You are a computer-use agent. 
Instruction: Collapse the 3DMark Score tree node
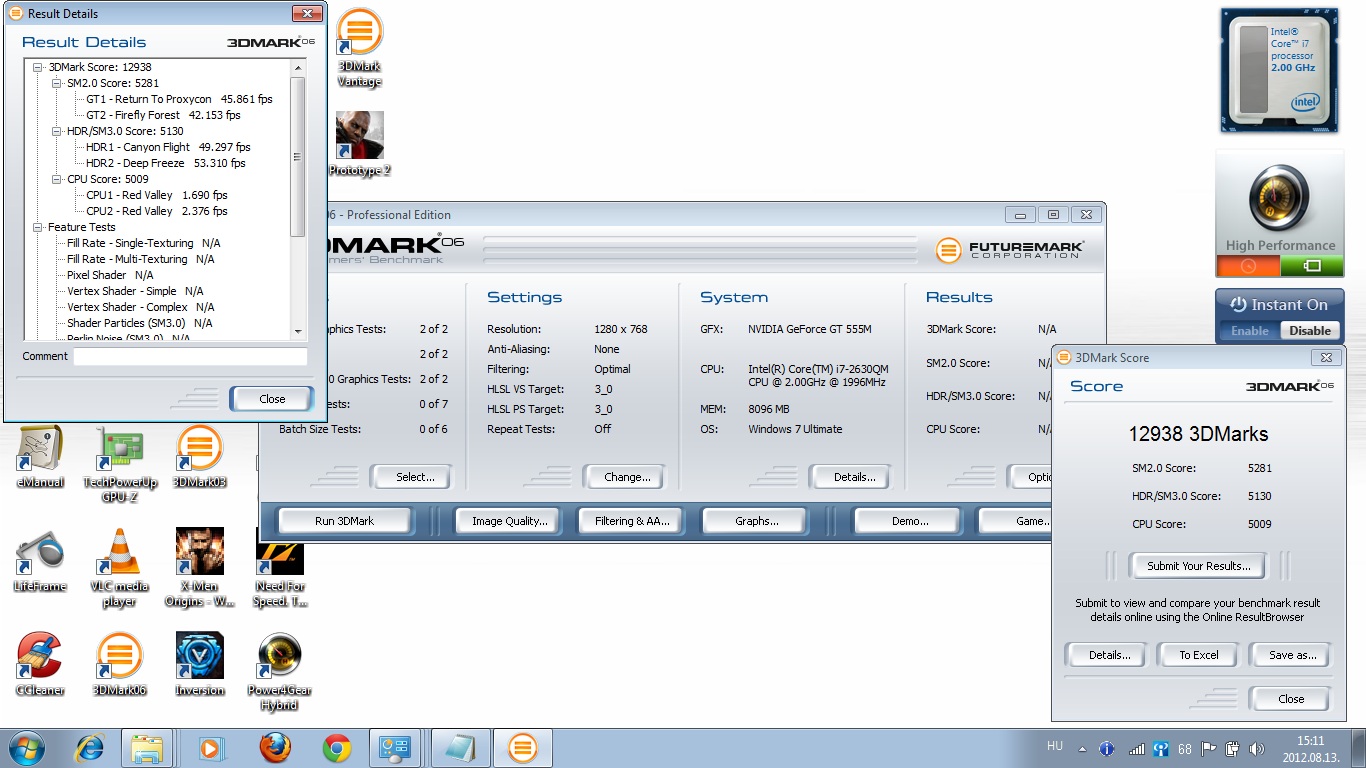tap(38, 67)
